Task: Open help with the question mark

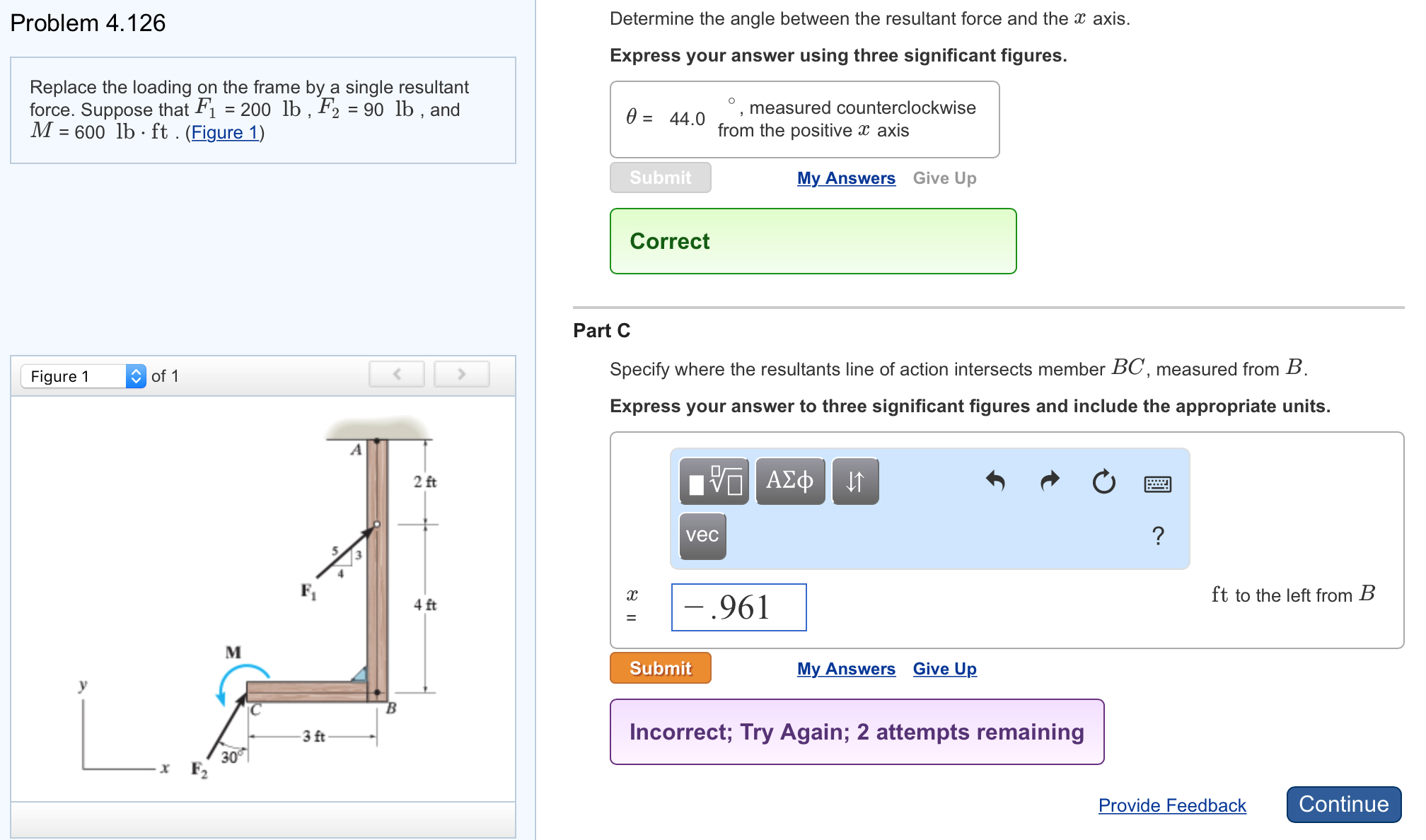Action: click(x=1158, y=535)
